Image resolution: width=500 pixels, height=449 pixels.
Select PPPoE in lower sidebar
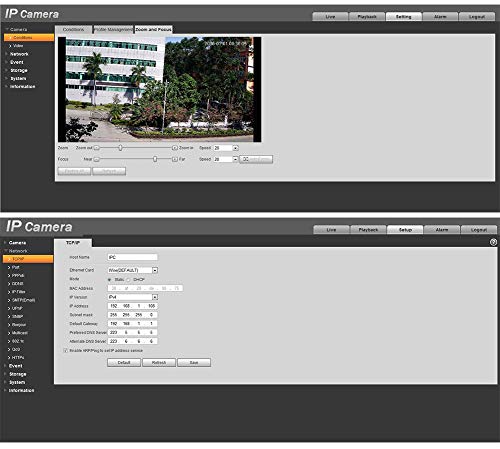tap(18, 275)
